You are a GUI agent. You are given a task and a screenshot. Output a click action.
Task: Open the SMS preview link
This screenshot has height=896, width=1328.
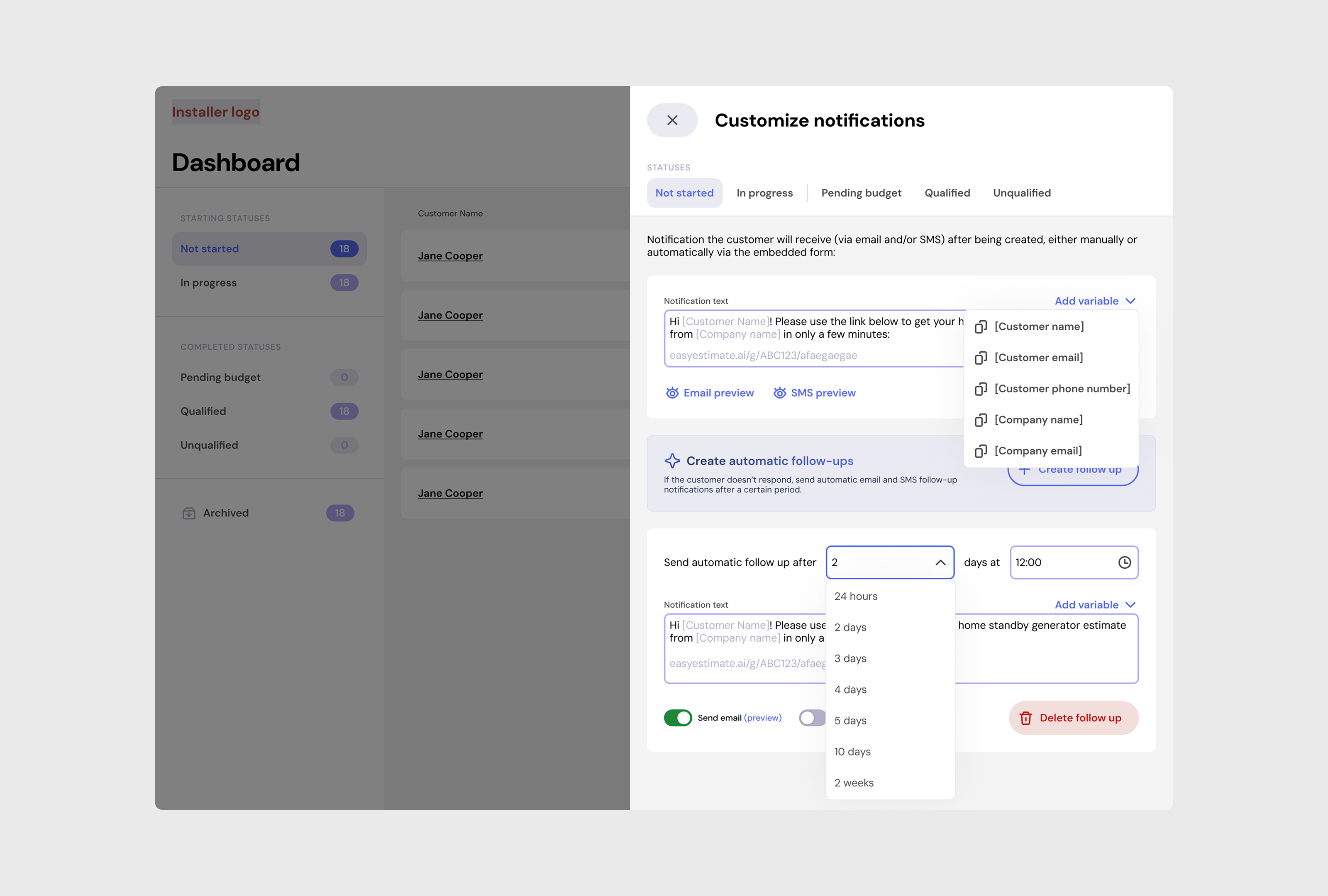tap(814, 393)
